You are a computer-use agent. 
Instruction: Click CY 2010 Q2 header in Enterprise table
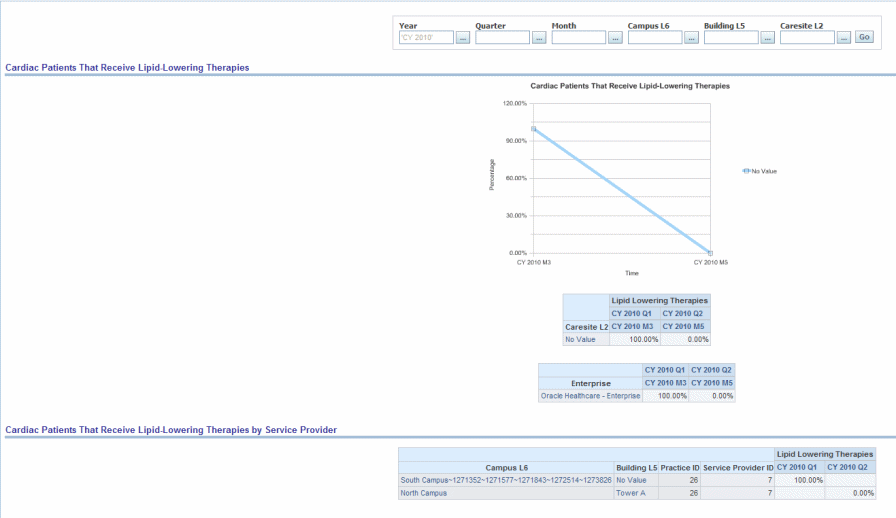[x=711, y=370]
